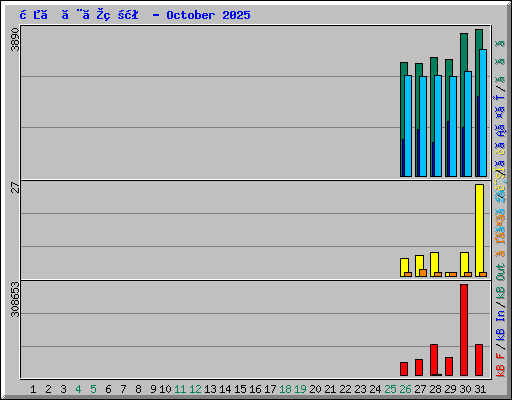Viewport: 512px width, 400px height.
Task: Click the 3890 y-axis value
Action: point(15,40)
